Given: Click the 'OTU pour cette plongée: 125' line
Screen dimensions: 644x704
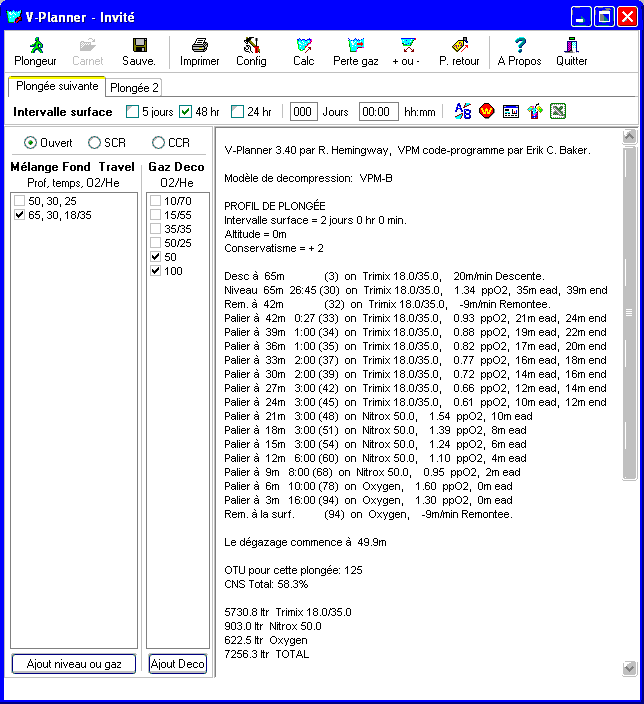Looking at the screenshot, I should (293, 570).
